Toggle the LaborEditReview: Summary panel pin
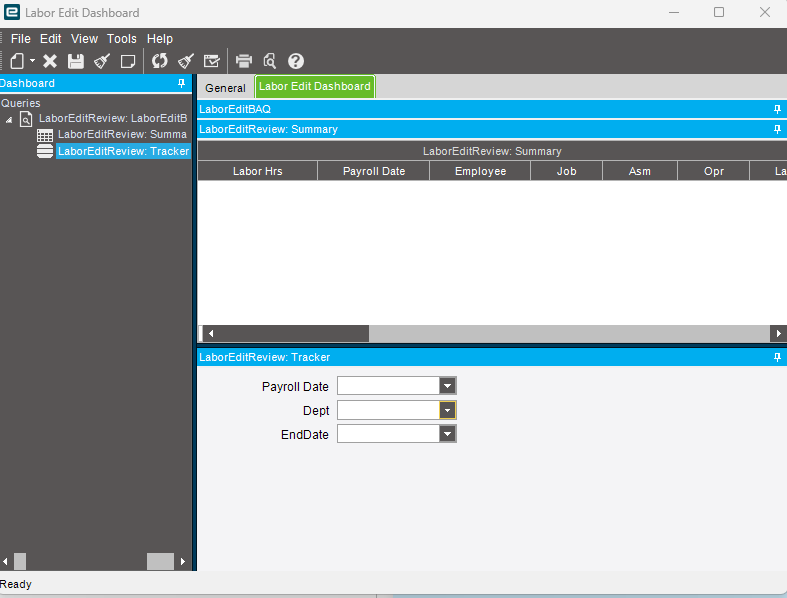The image size is (787, 598). pyautogui.click(x=777, y=129)
